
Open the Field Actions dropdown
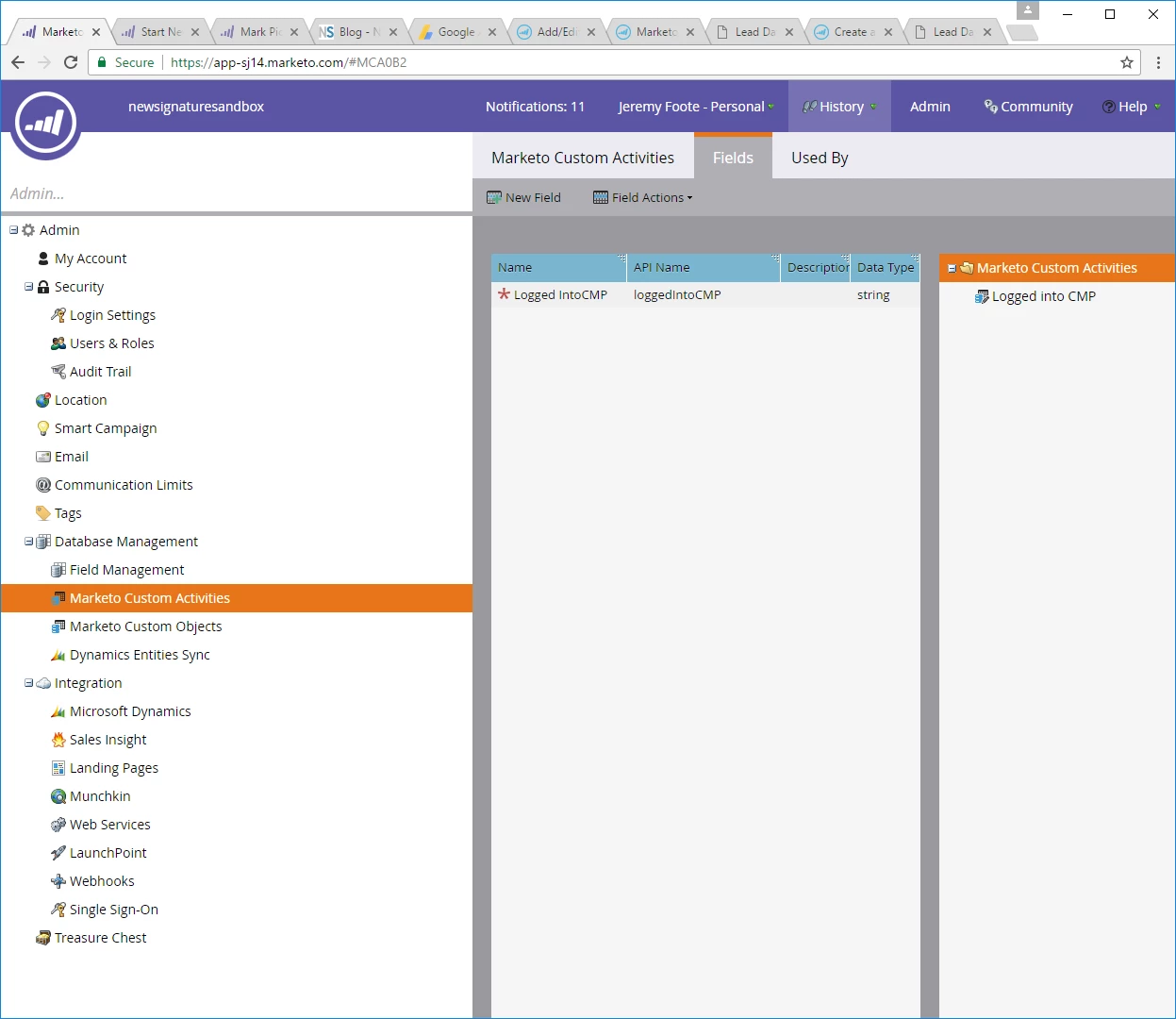(643, 197)
